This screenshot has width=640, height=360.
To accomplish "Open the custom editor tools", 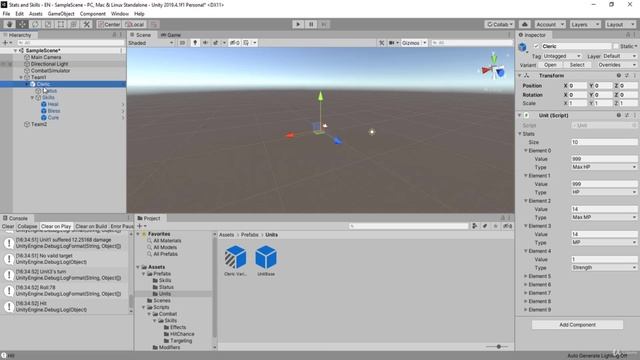I will pyautogui.click(x=87, y=24).
